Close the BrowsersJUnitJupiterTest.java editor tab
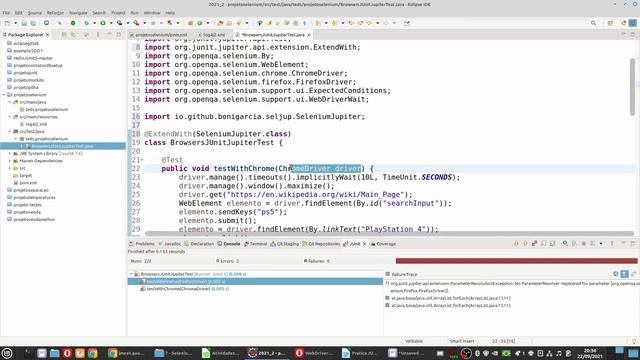The width and height of the screenshot is (640, 360). pos(309,35)
